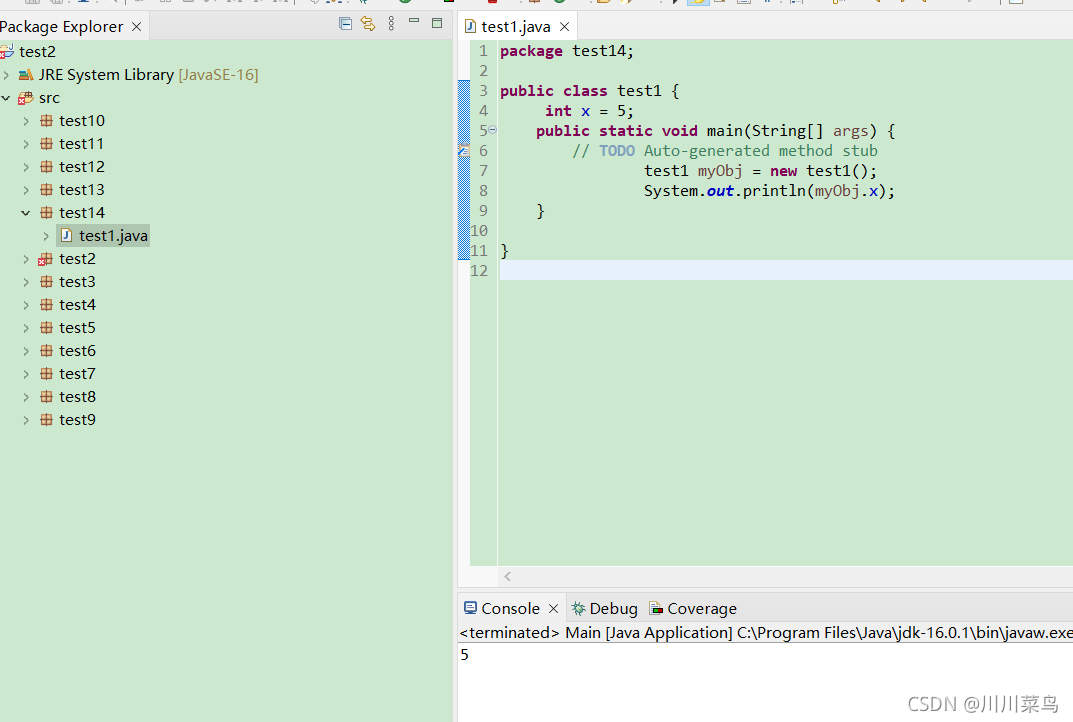Collapse the main method fold on line 5
This screenshot has width=1073, height=722.
pyautogui.click(x=493, y=130)
